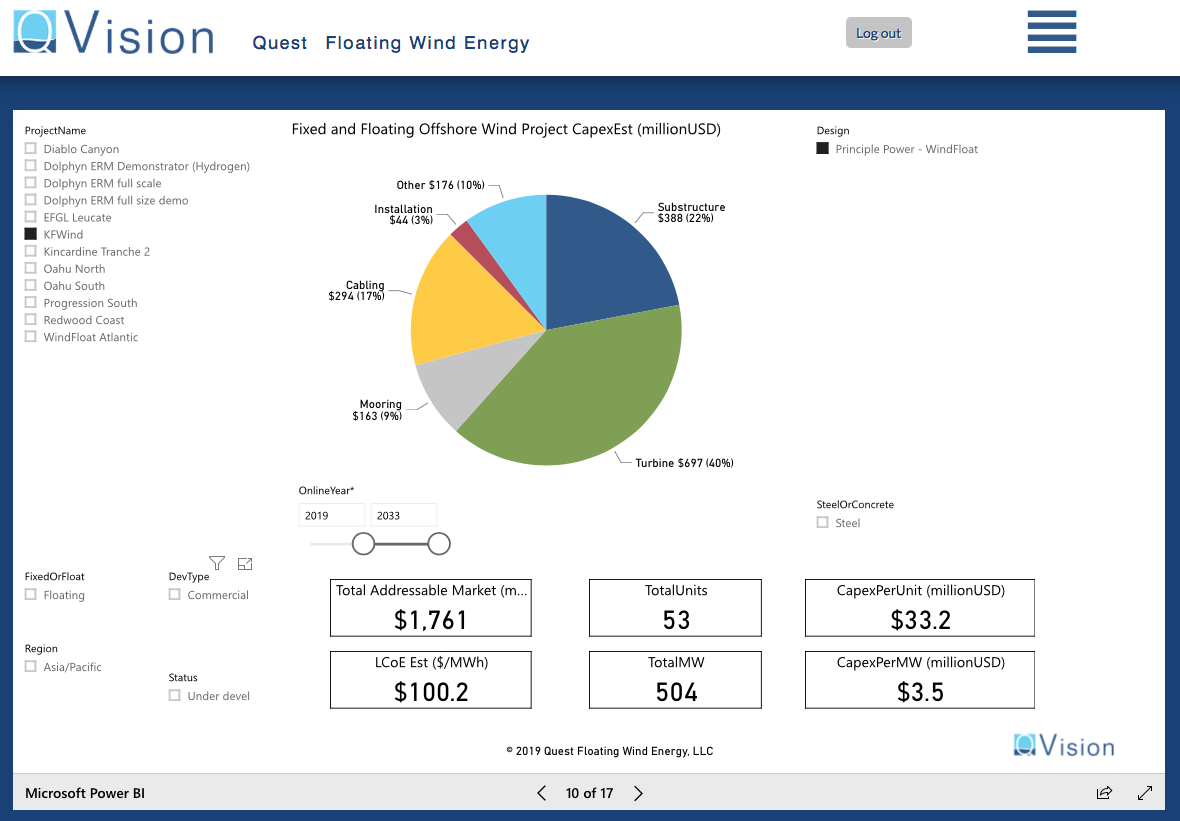This screenshot has height=821, width=1180.
Task: Log out of the dashboard
Action: click(878, 32)
